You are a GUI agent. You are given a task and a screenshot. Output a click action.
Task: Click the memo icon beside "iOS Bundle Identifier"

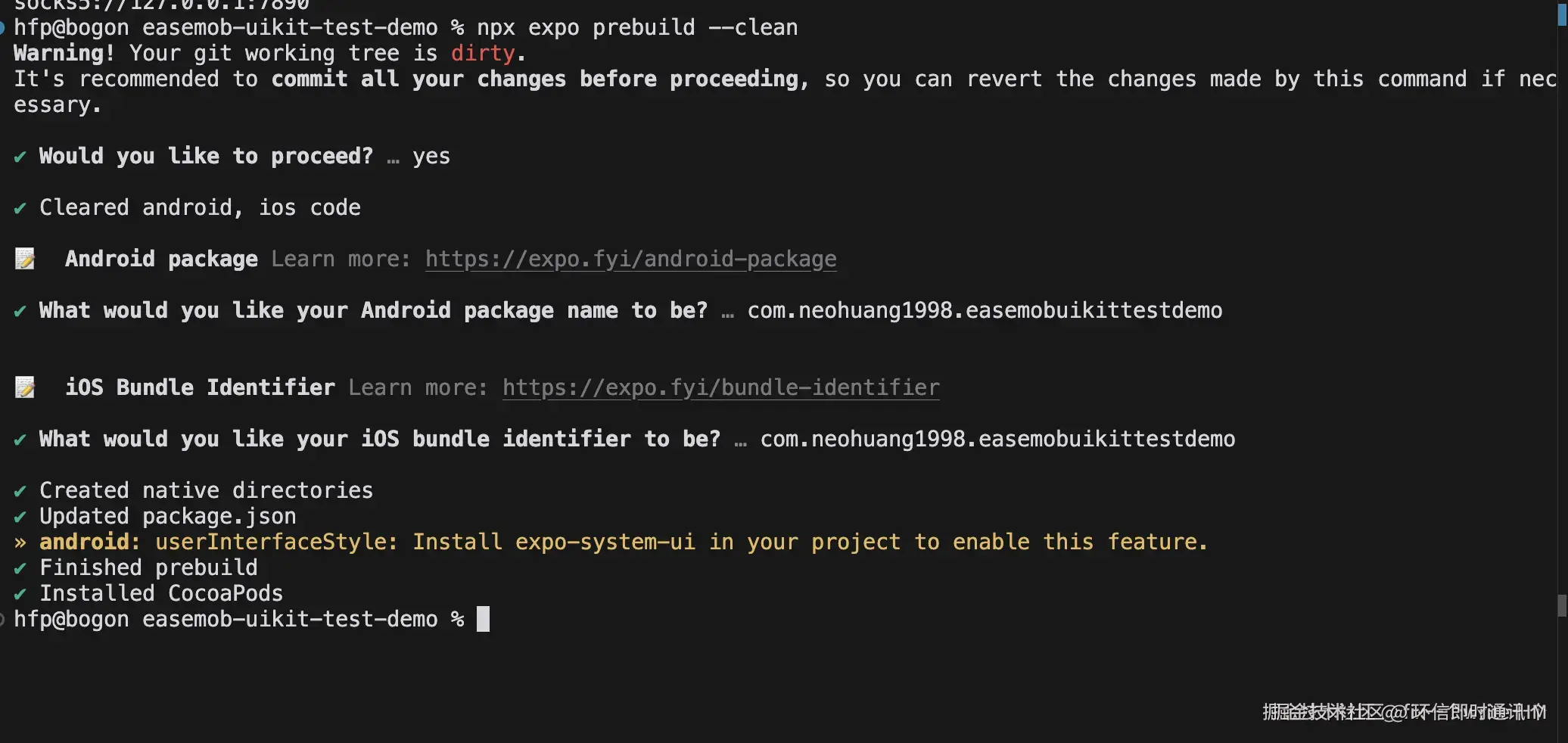(x=25, y=388)
